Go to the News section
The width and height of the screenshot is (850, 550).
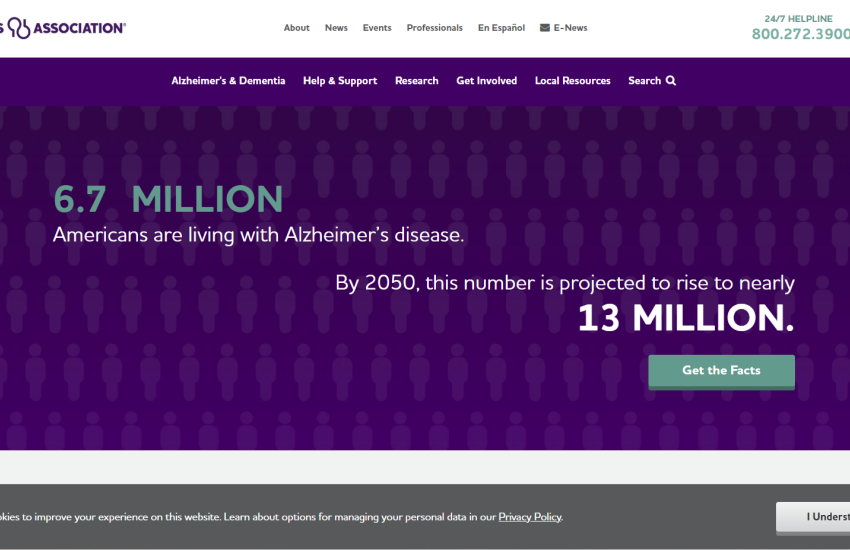pyautogui.click(x=336, y=28)
